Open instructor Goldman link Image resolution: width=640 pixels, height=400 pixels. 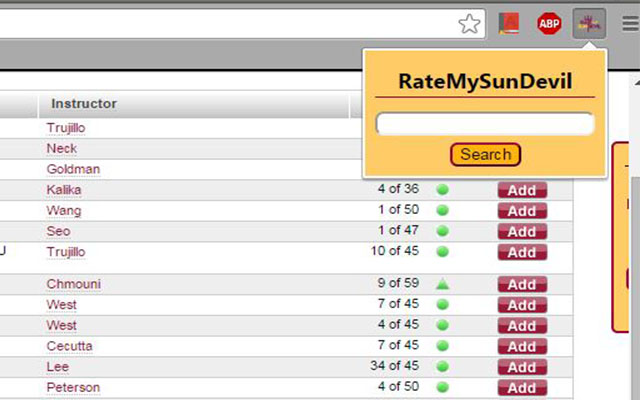73,169
